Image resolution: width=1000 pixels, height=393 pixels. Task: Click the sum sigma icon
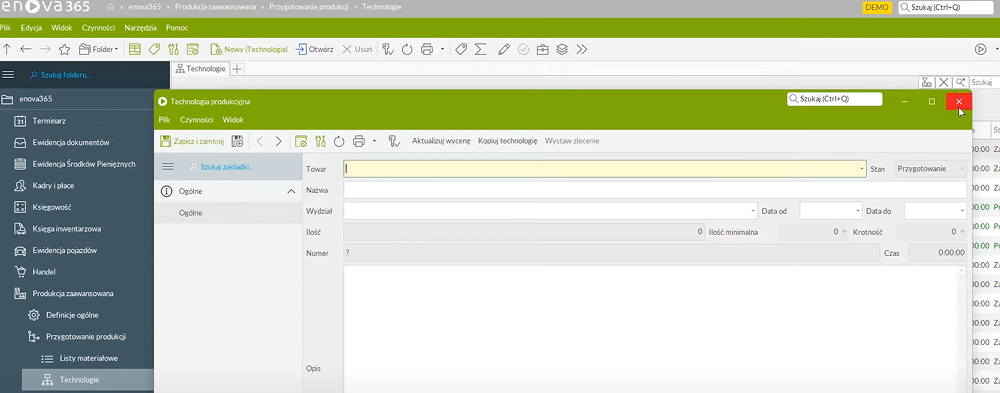pos(481,49)
